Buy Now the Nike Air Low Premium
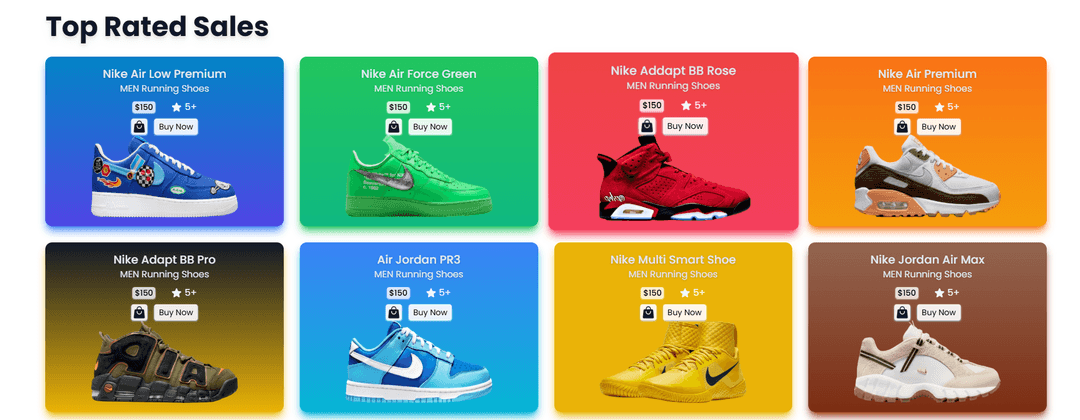Screen dimensions: 1080x420 click(x=176, y=127)
